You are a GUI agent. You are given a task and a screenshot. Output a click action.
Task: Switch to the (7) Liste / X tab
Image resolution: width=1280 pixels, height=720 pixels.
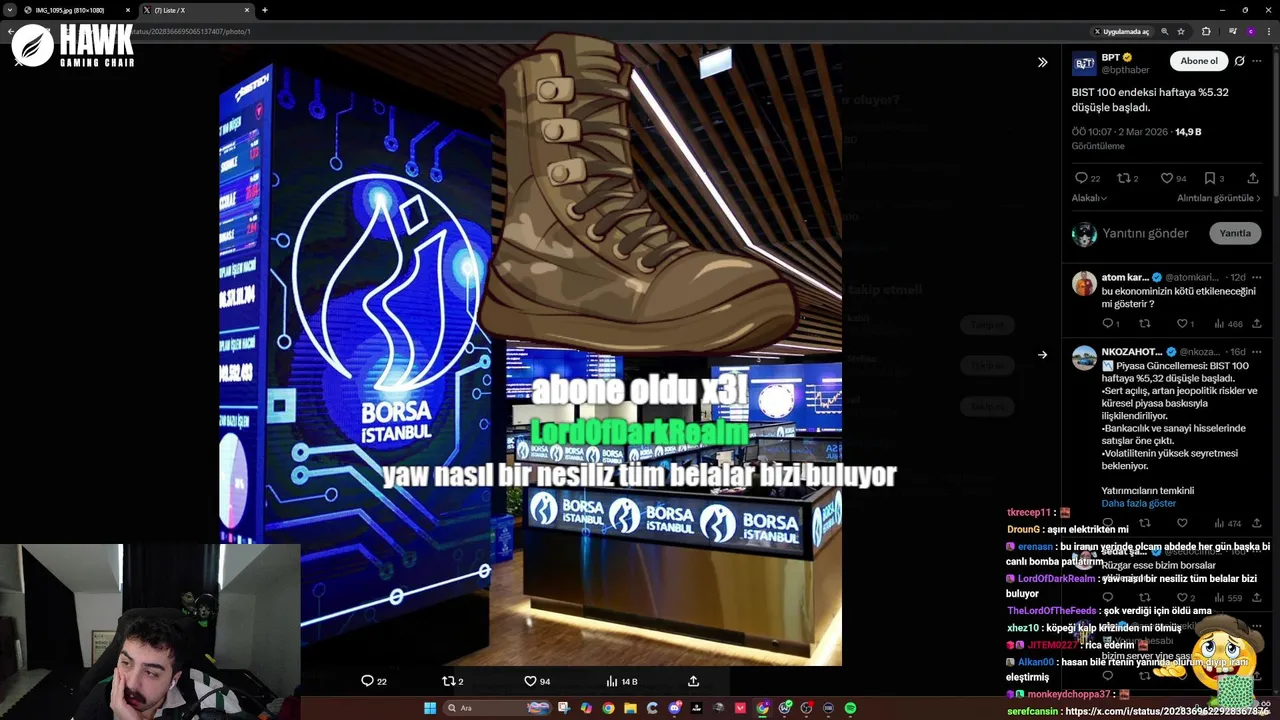pyautogui.click(x=195, y=10)
